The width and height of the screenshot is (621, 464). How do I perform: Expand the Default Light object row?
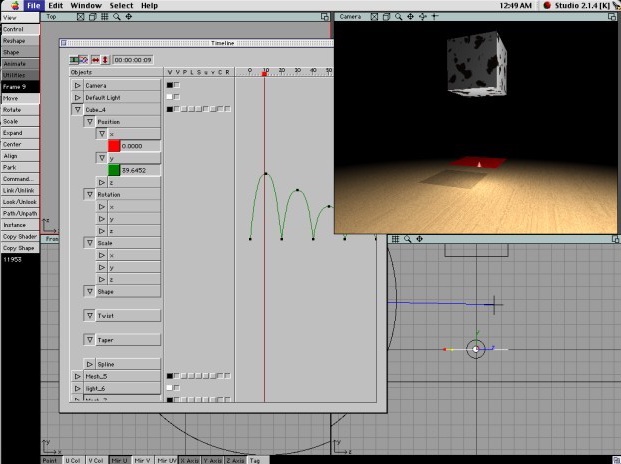(78, 97)
